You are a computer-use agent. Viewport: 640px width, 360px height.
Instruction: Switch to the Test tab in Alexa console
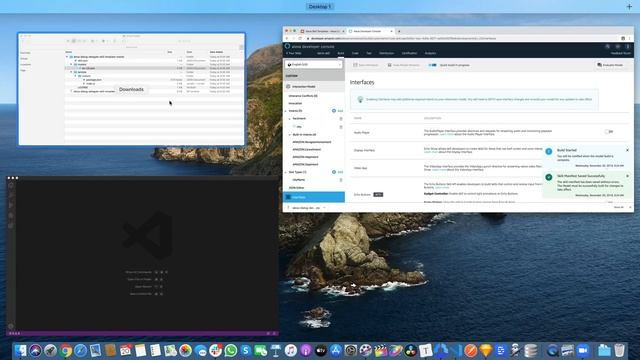pyautogui.click(x=369, y=53)
